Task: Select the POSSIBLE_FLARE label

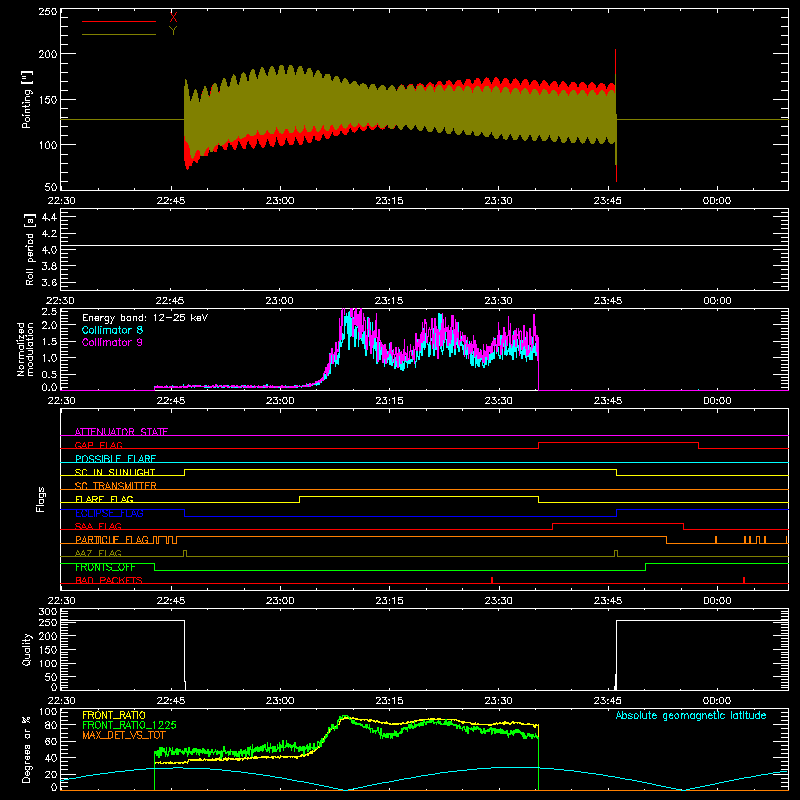Action: [115, 459]
